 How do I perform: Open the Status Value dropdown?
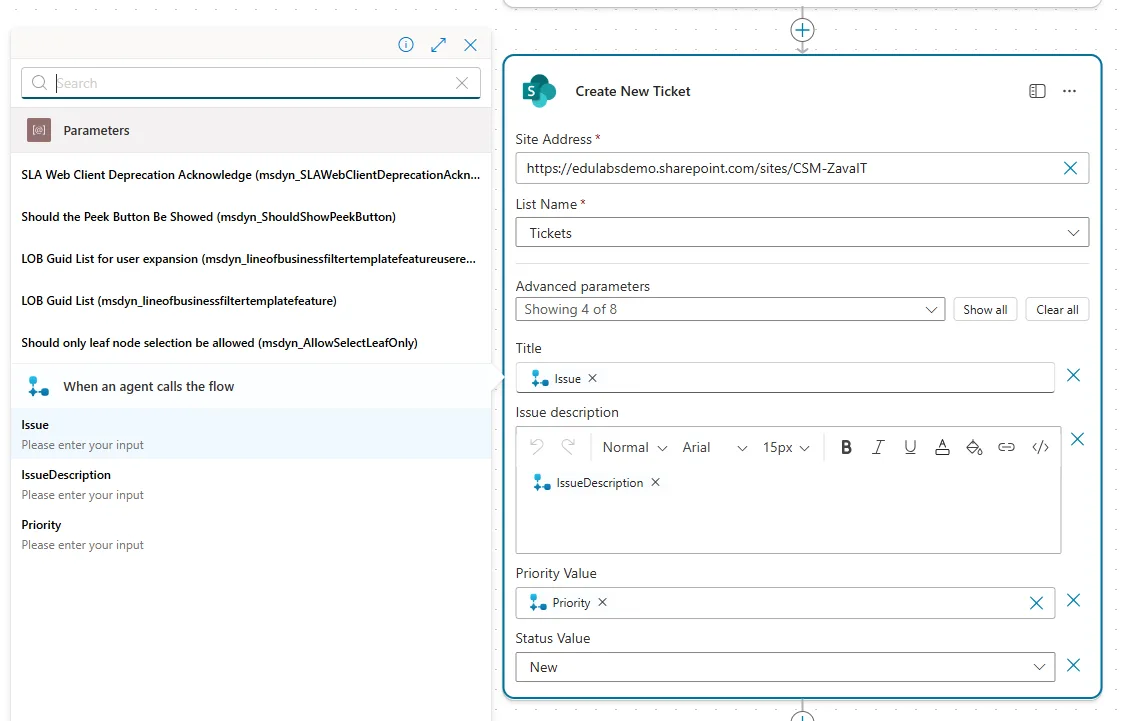click(785, 667)
